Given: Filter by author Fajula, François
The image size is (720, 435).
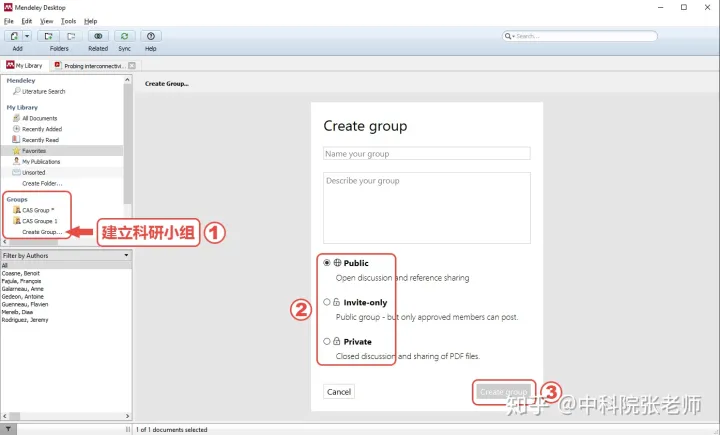Looking at the screenshot, I should point(21,281).
